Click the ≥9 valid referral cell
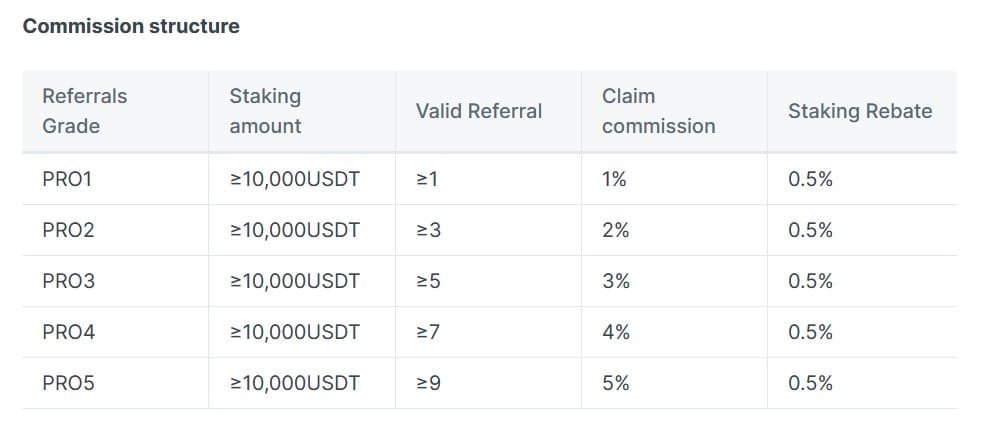Image resolution: width=996 pixels, height=425 pixels. (x=428, y=383)
